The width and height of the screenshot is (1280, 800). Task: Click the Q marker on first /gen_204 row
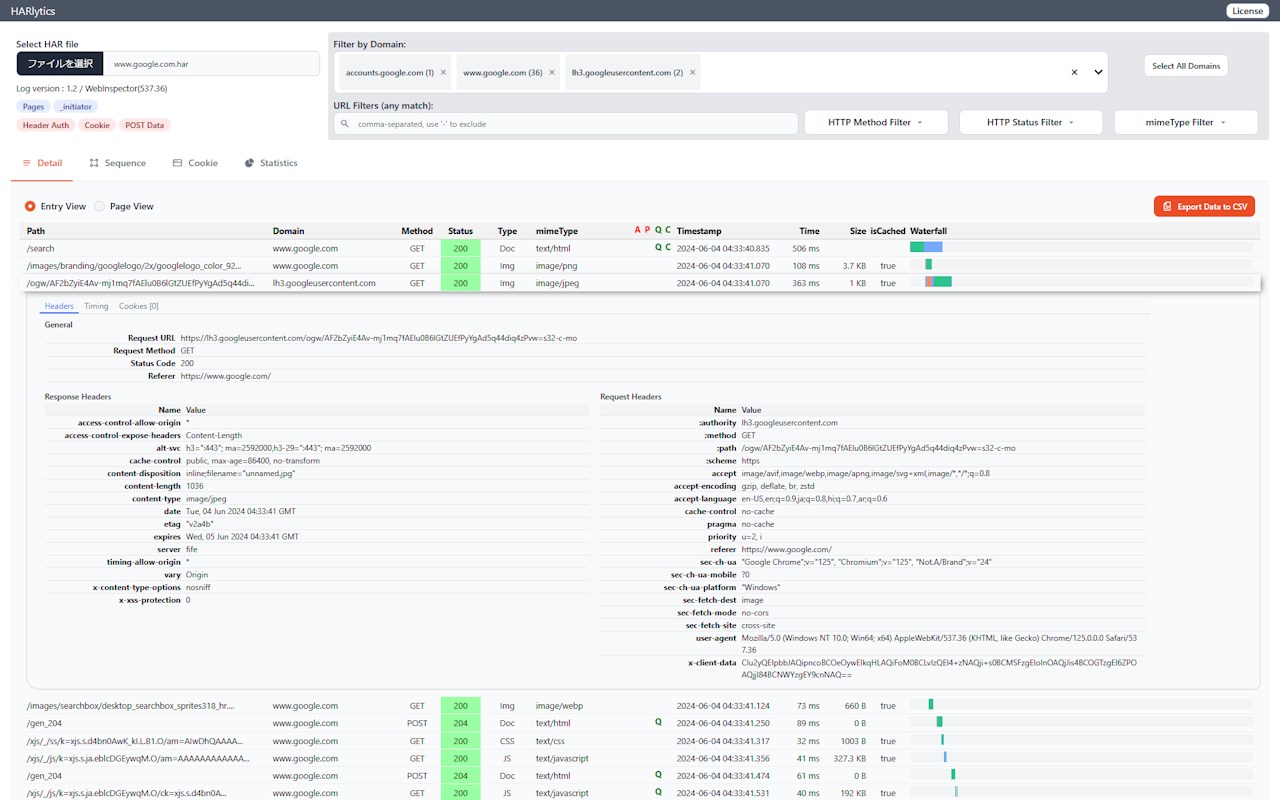coord(658,723)
